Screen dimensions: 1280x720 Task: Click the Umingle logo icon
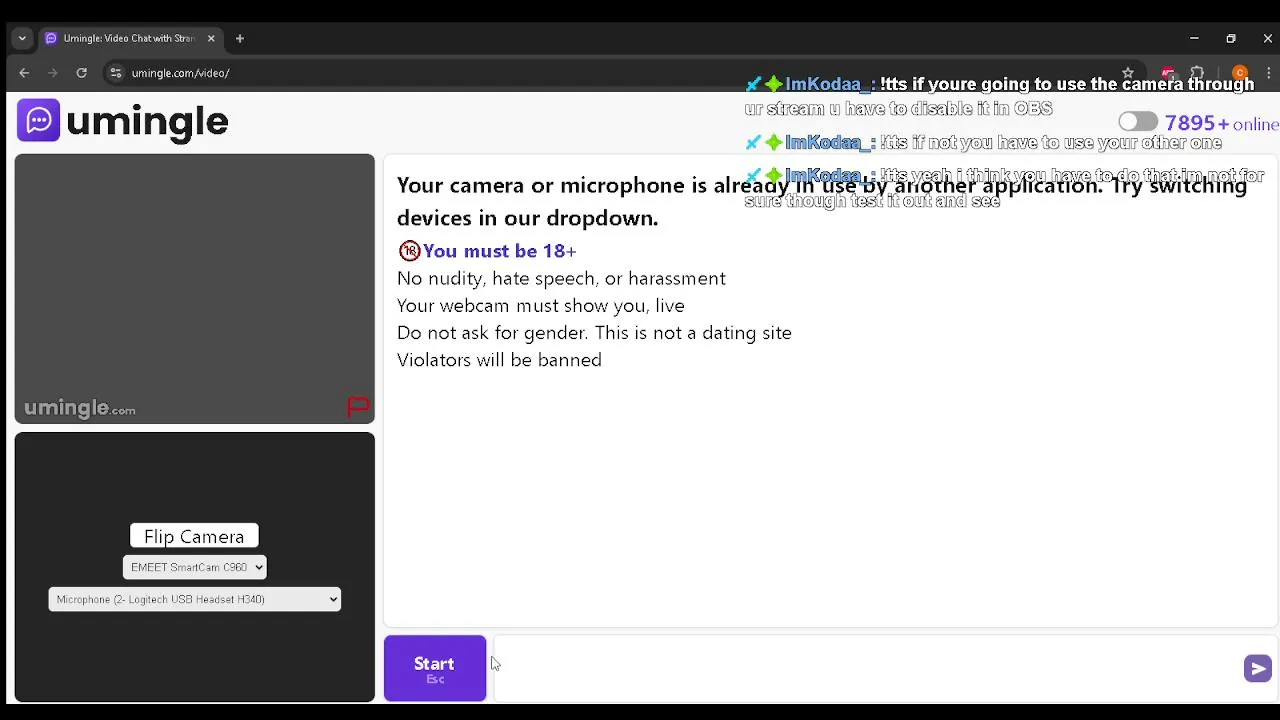click(38, 121)
